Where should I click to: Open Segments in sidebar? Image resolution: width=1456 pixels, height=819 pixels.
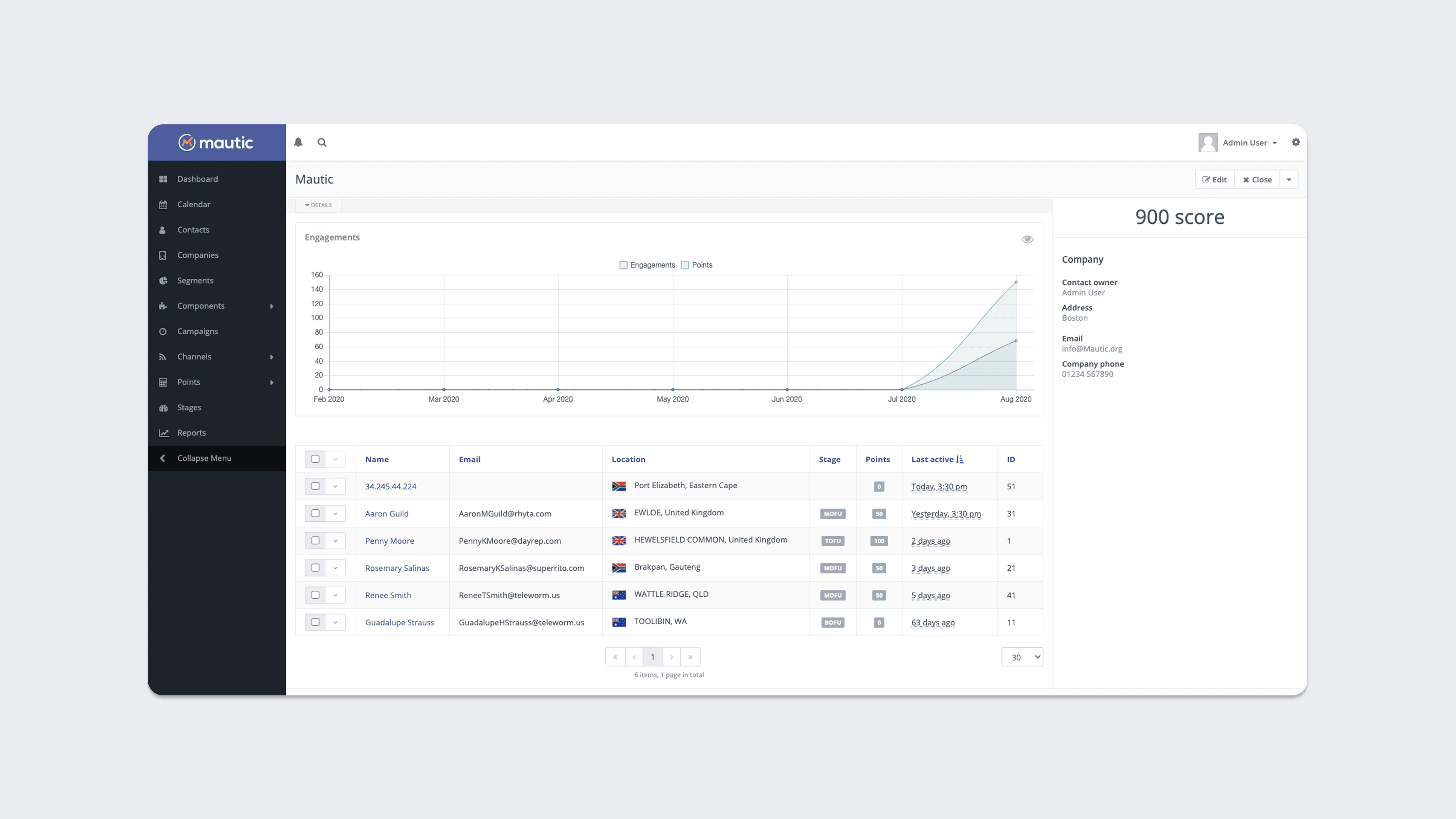click(x=217, y=281)
